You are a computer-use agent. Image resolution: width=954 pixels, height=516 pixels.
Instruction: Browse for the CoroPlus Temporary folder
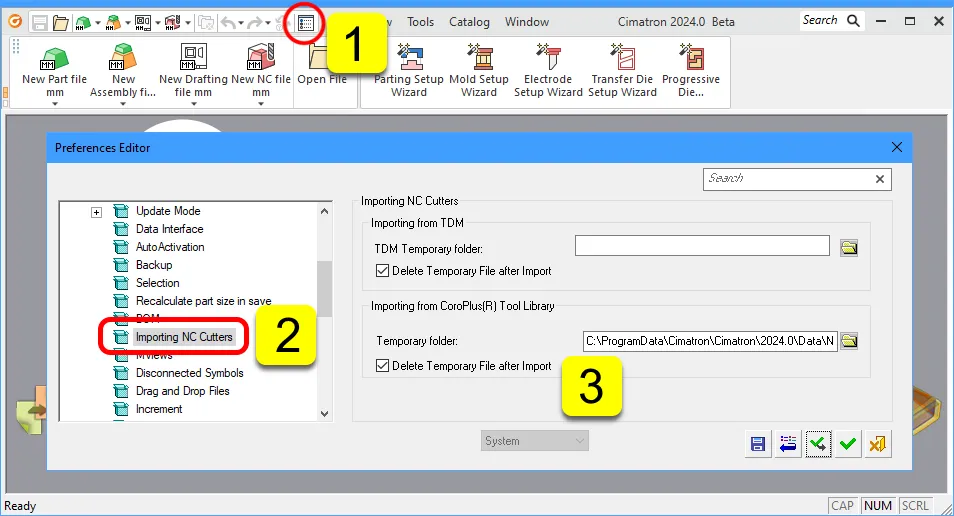tap(849, 341)
